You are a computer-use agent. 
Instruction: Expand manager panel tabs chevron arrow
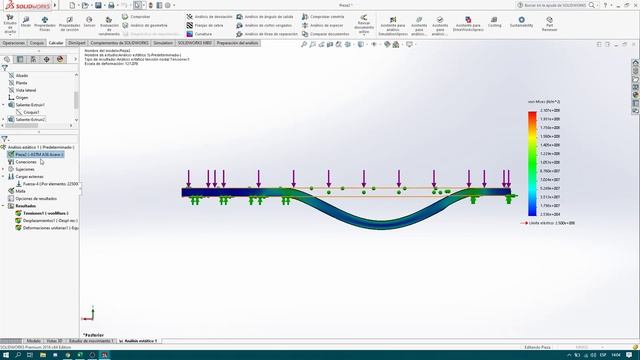coord(75,60)
